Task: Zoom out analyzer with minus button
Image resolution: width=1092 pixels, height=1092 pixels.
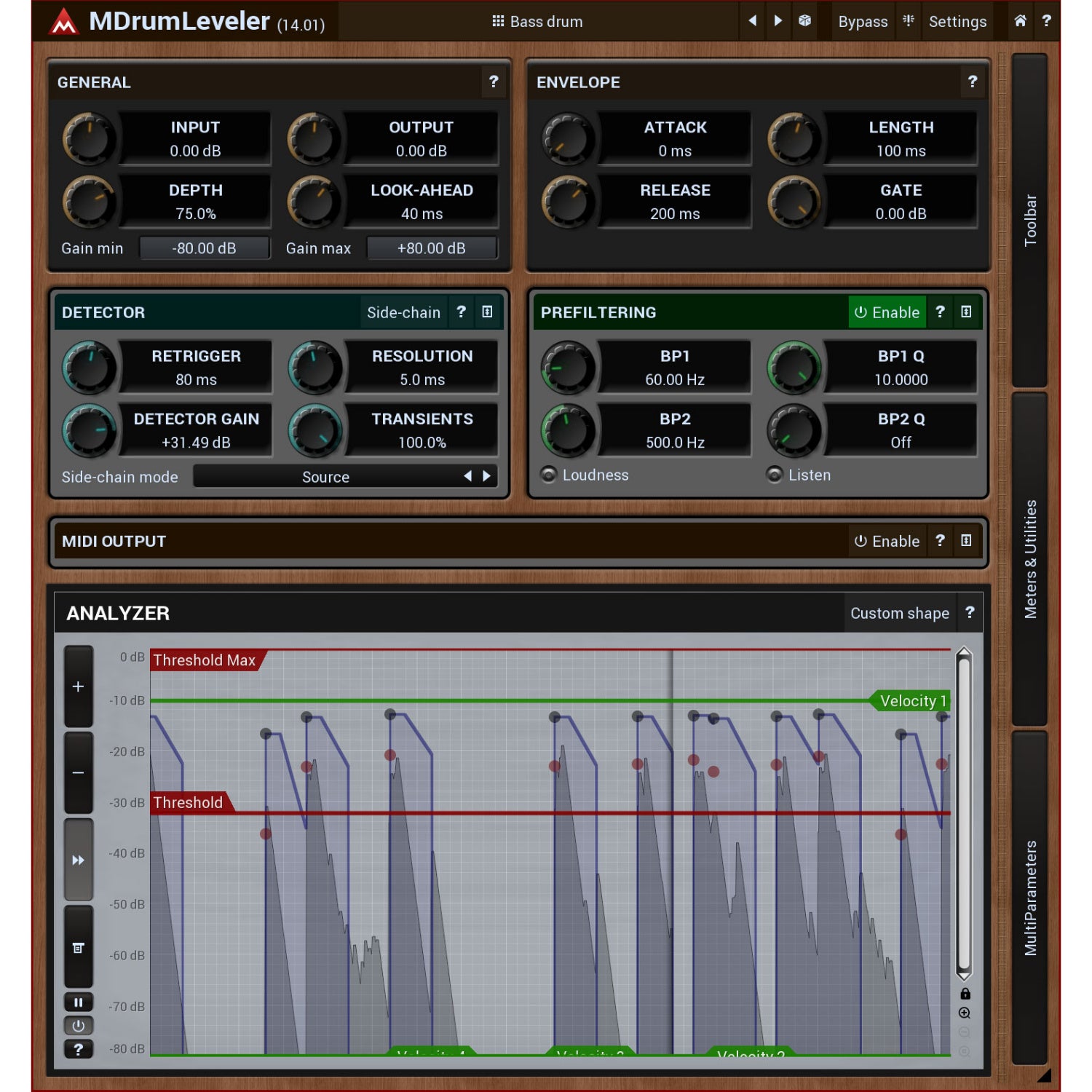Action: coord(79,772)
